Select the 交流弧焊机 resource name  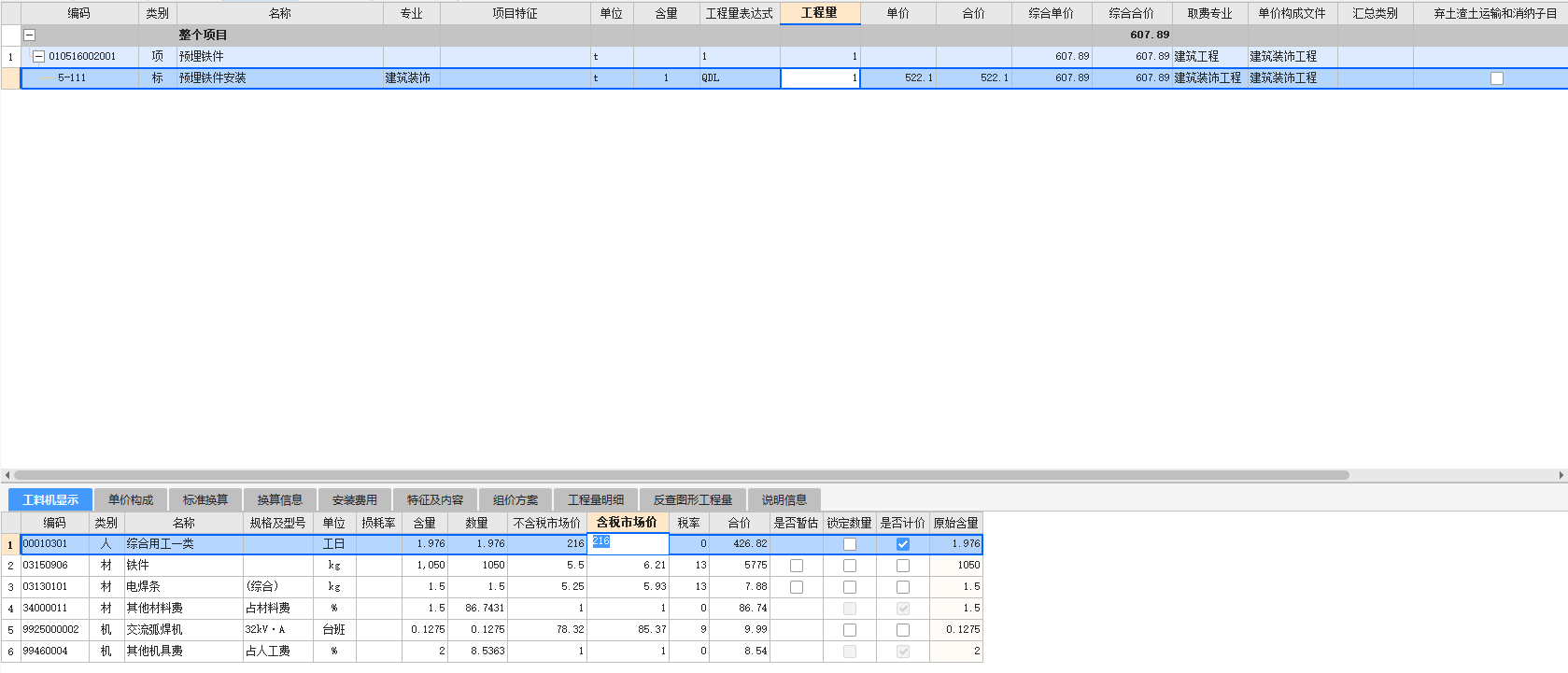pyautogui.click(x=155, y=629)
